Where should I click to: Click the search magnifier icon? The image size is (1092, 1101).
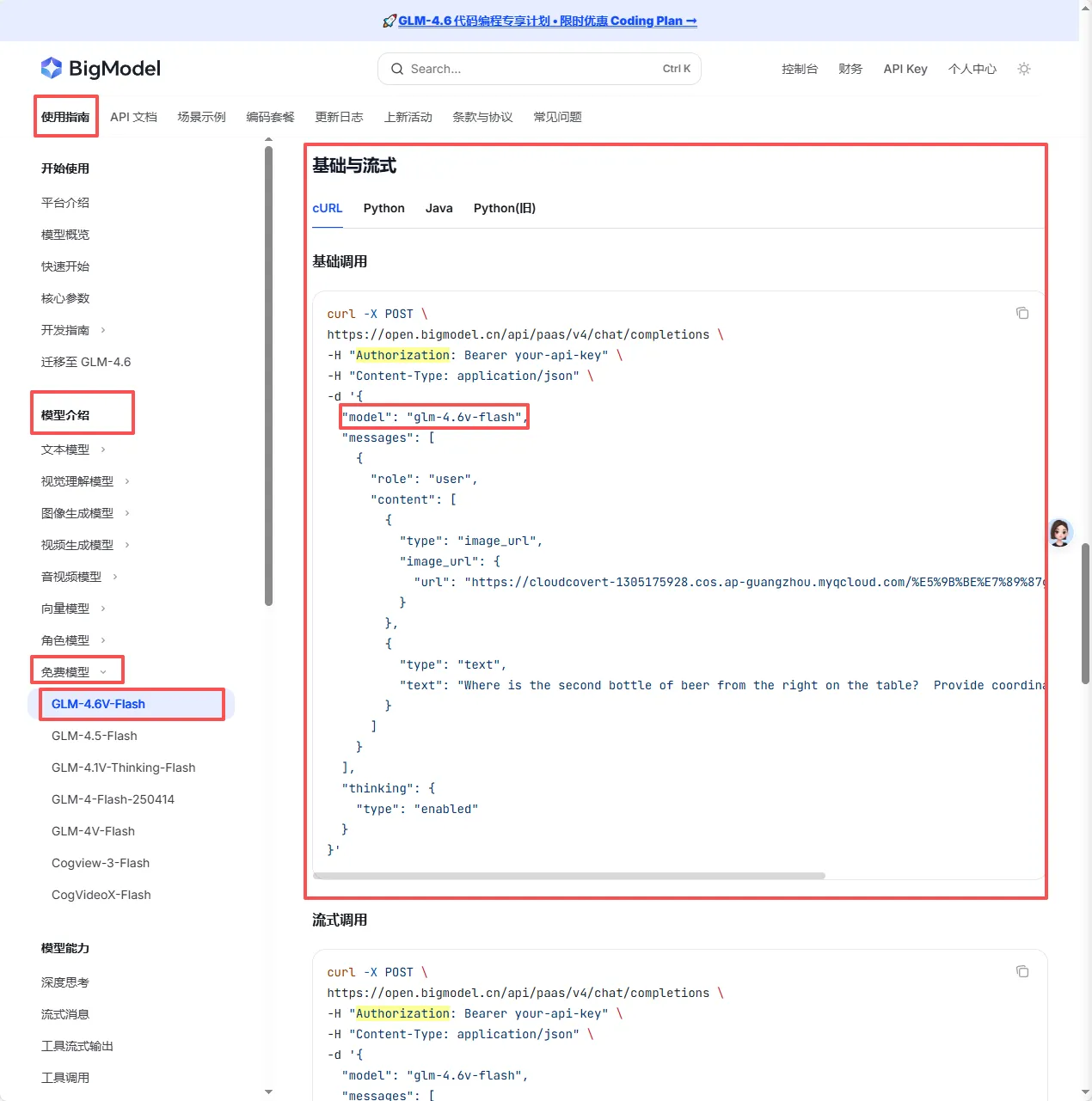[396, 69]
